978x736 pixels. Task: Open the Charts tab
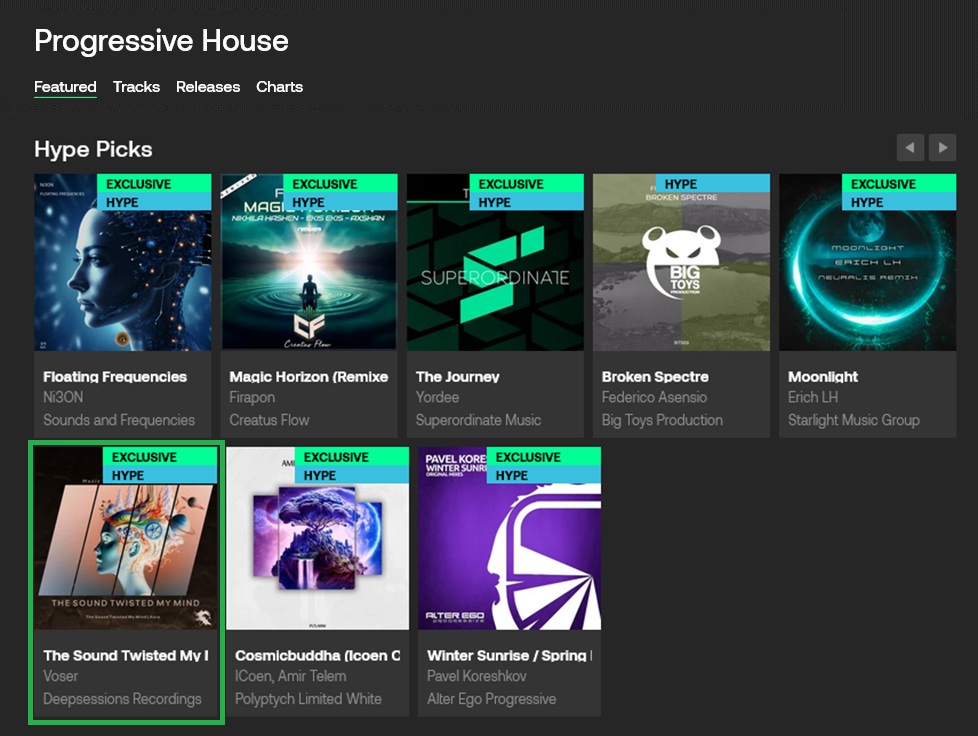[x=279, y=87]
